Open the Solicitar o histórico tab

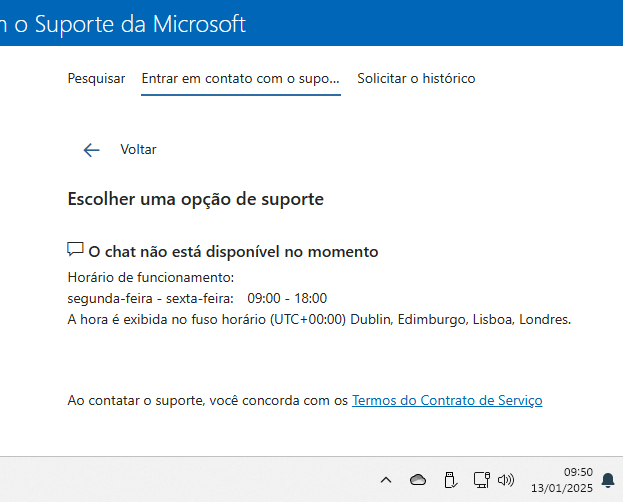(x=416, y=78)
